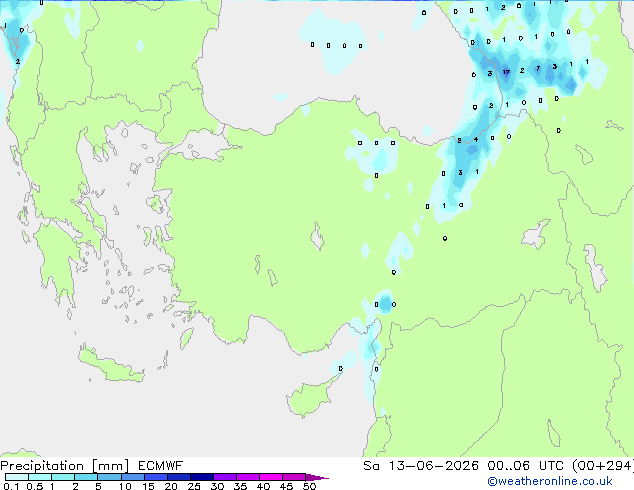
Task: Pick the dark navy swatch between 25 and 30
Action: 202,477
